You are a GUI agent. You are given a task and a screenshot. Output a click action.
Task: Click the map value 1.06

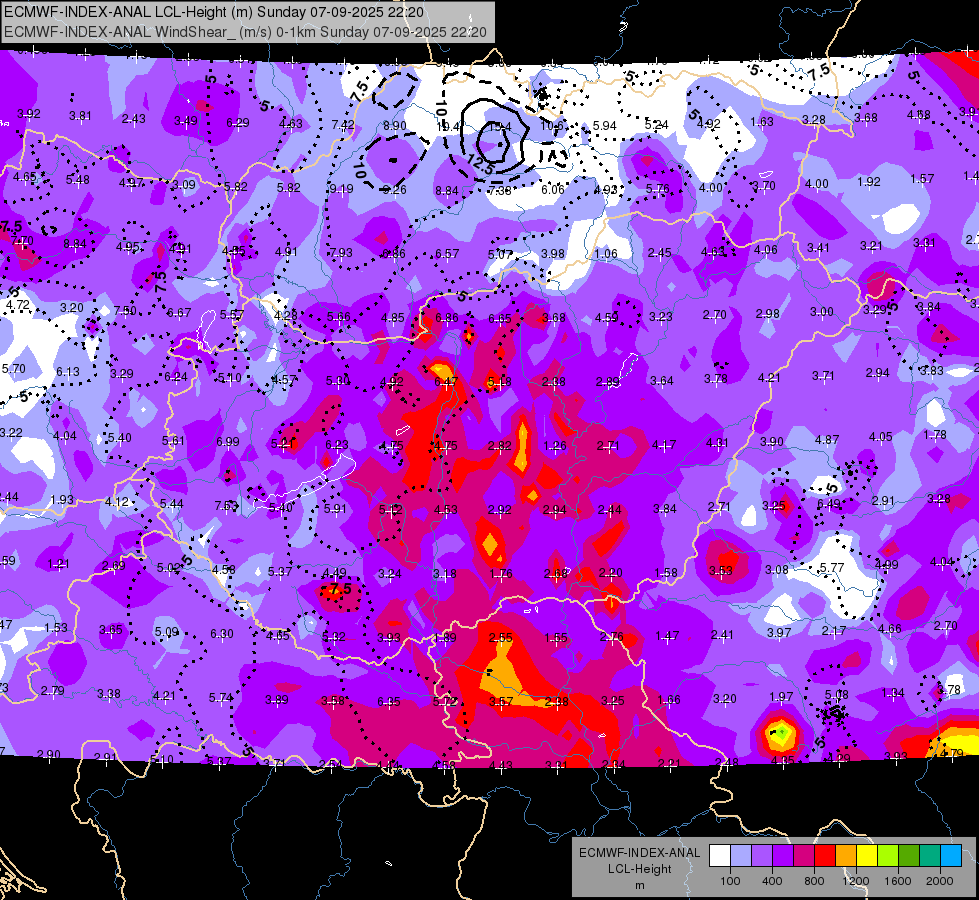point(606,254)
